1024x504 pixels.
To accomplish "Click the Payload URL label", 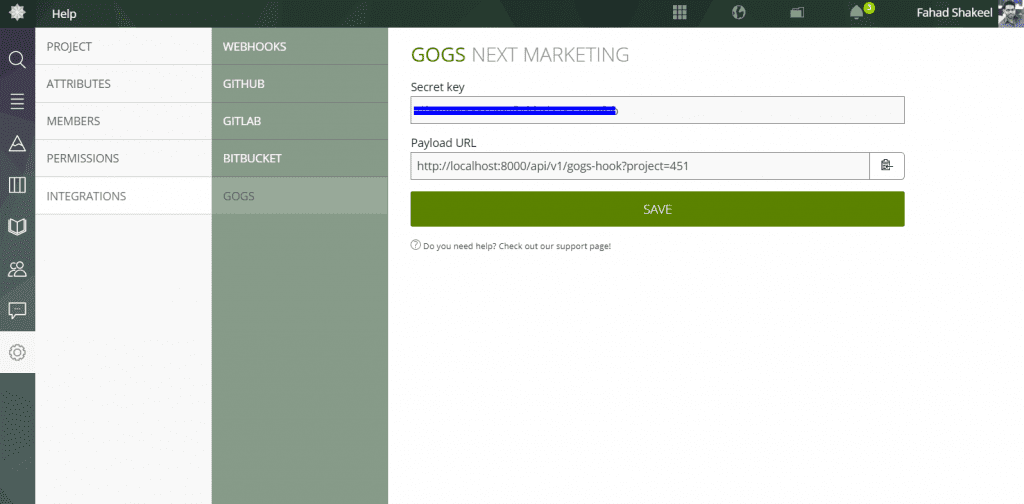I will pos(442,143).
